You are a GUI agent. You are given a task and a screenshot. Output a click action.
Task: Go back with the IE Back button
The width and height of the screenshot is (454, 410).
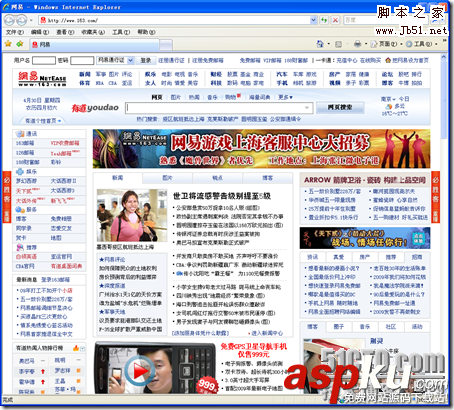9,20
